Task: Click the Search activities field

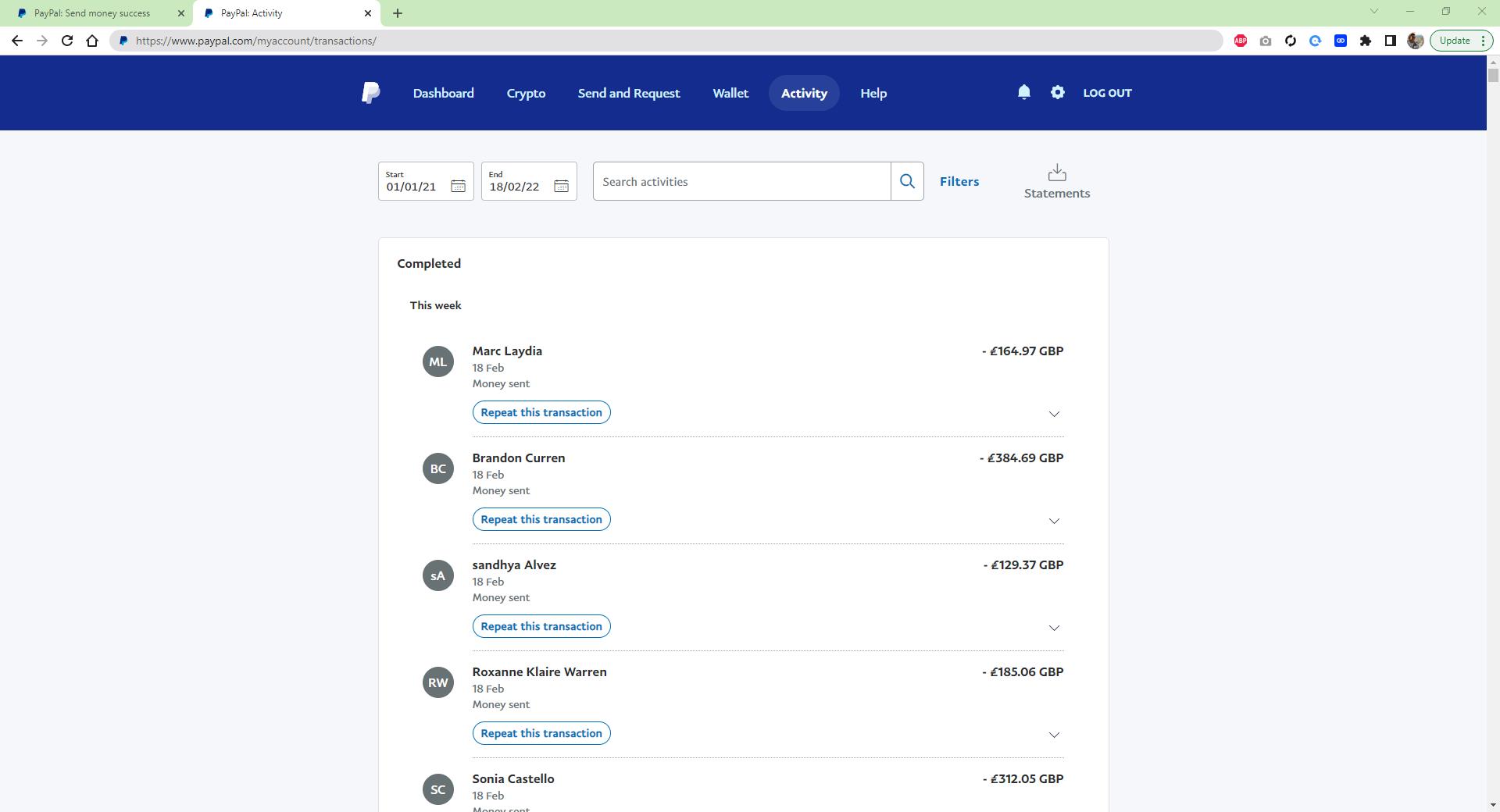Action: (x=741, y=181)
